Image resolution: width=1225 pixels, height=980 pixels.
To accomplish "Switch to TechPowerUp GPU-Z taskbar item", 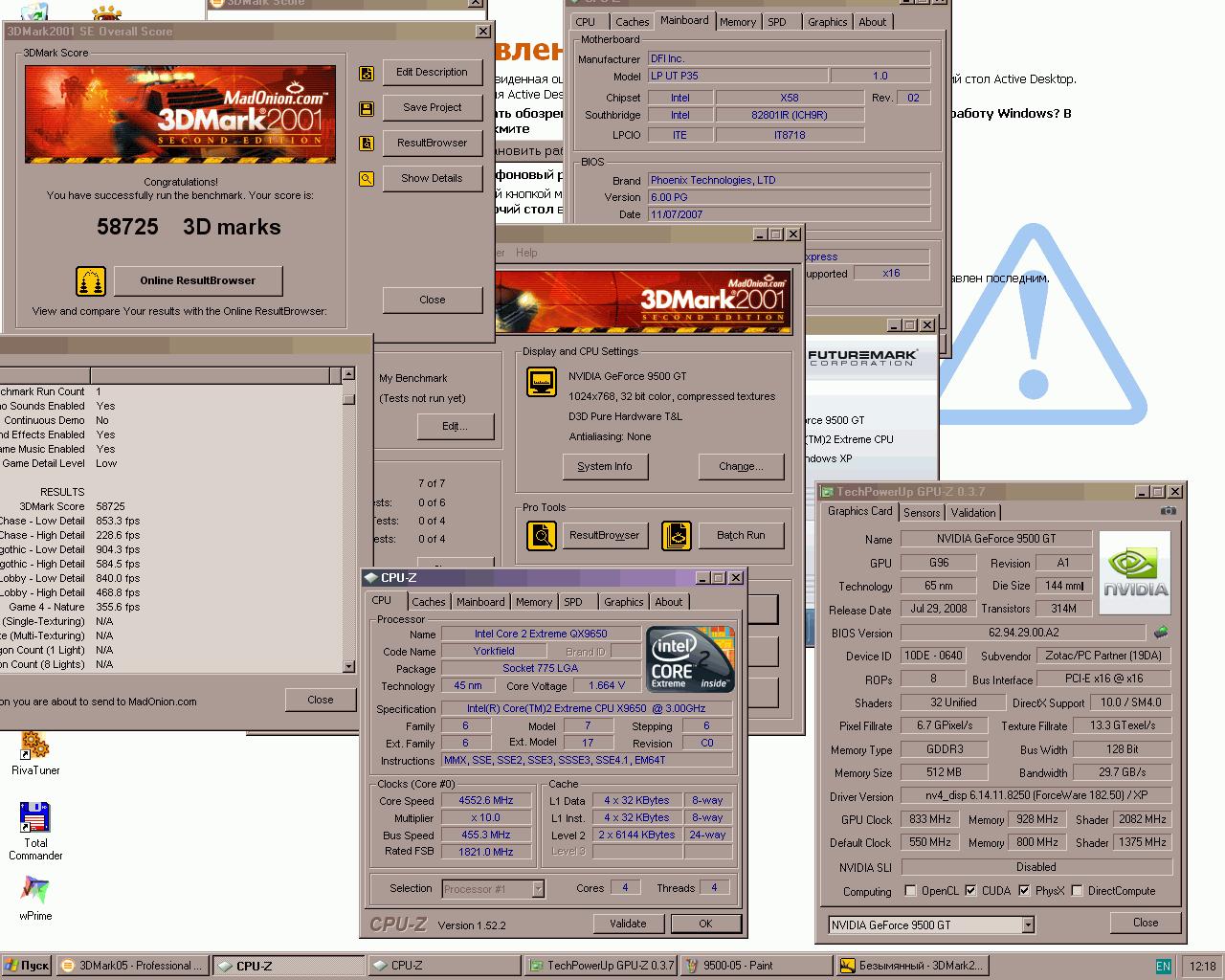I will (x=601, y=966).
